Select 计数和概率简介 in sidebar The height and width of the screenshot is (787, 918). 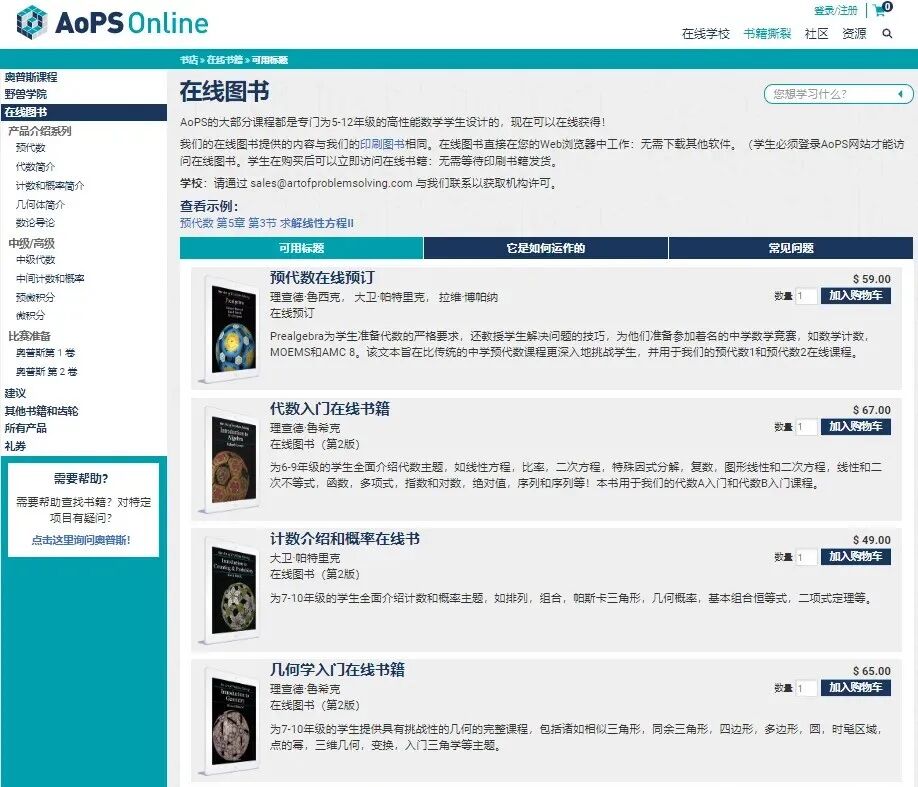[x=50, y=186]
